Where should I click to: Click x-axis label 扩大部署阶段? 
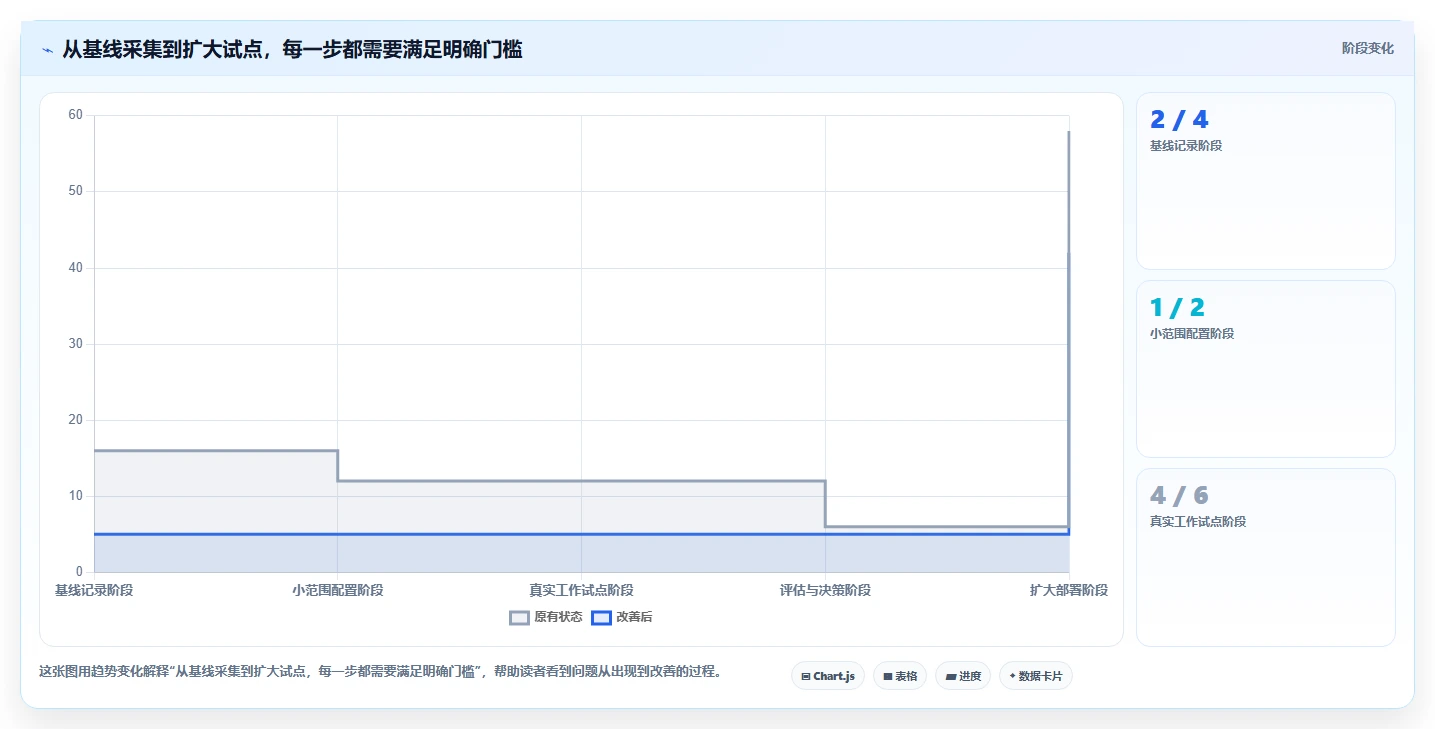point(1069,590)
